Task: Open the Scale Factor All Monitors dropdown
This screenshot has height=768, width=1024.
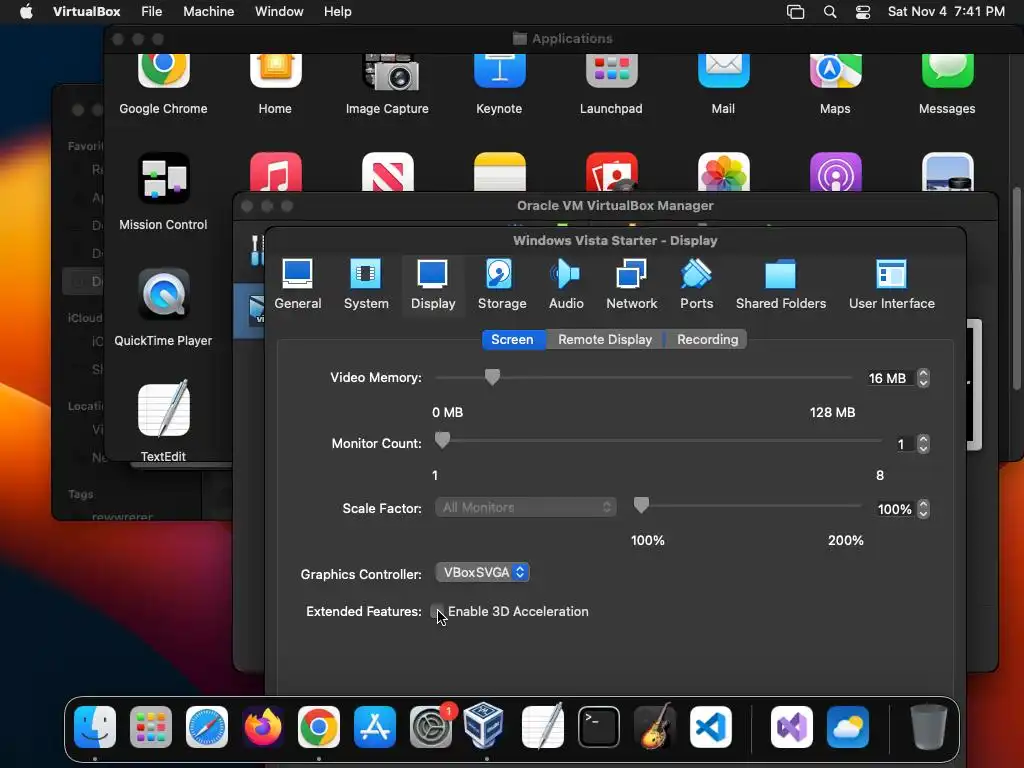Action: [526, 507]
